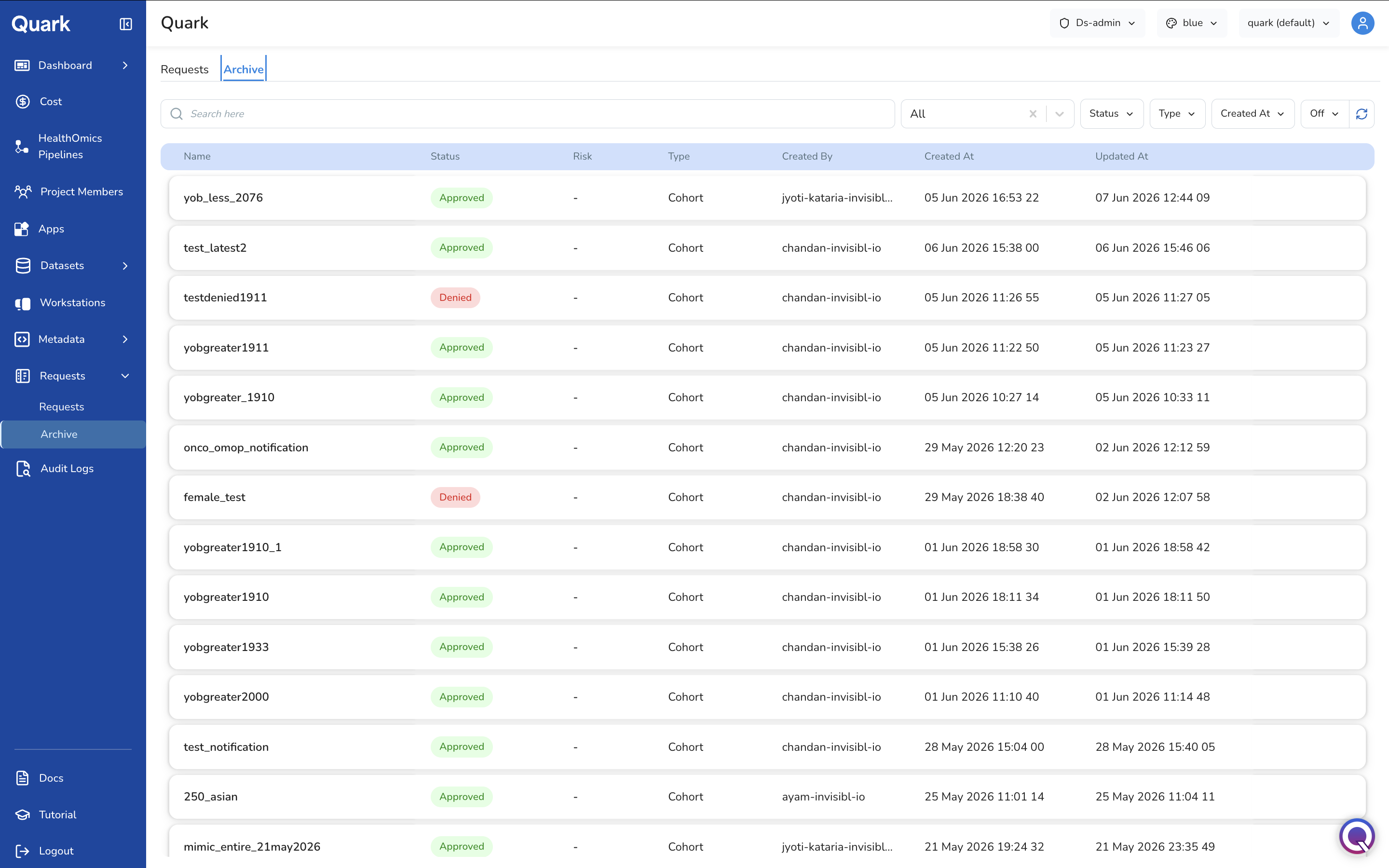Click Name column header
This screenshot has height=868, width=1389.
pos(197,156)
